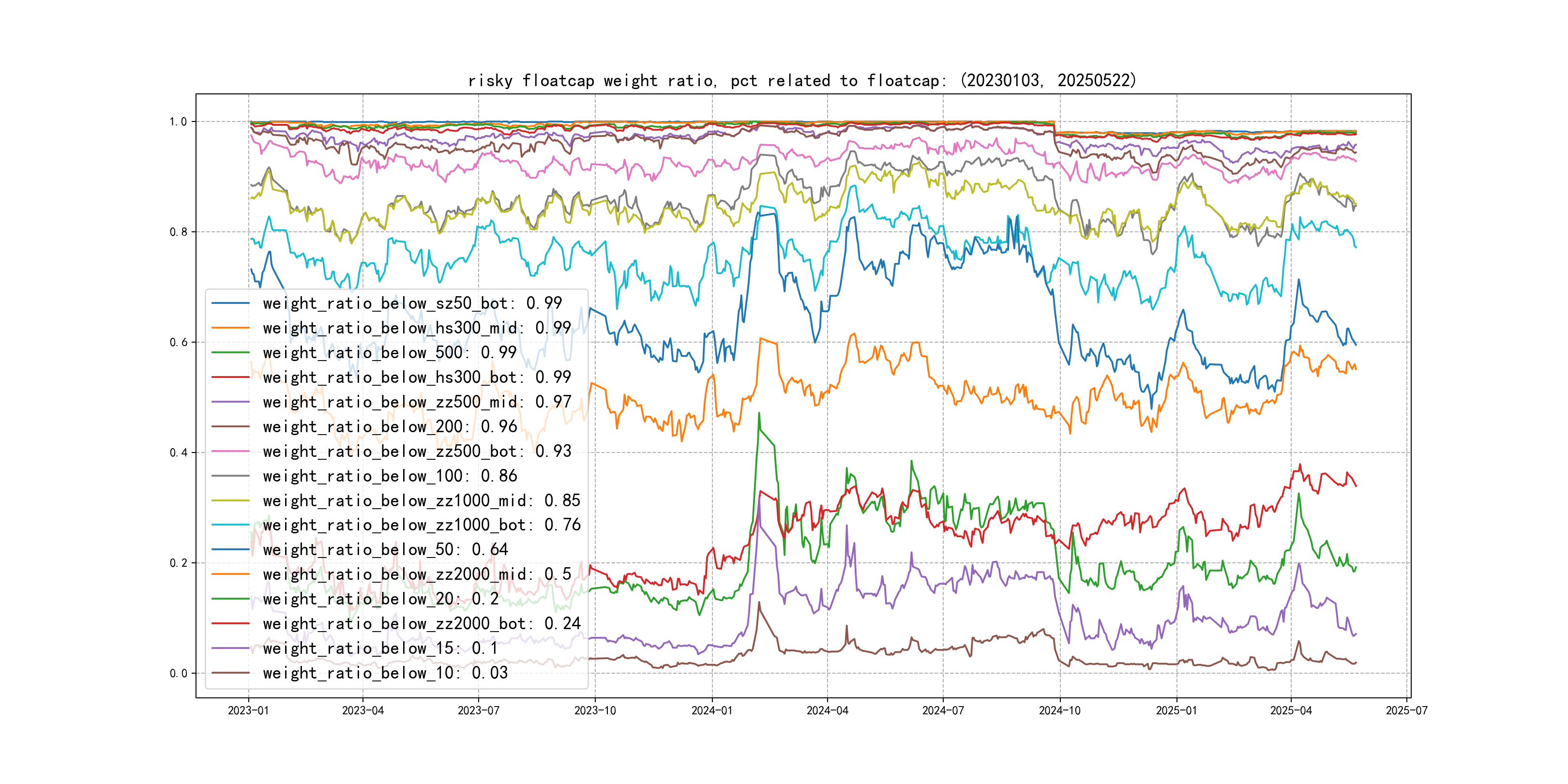Select legend entry weight_ratio_below_zz500_bot
1568x784 pixels.
click(416, 451)
